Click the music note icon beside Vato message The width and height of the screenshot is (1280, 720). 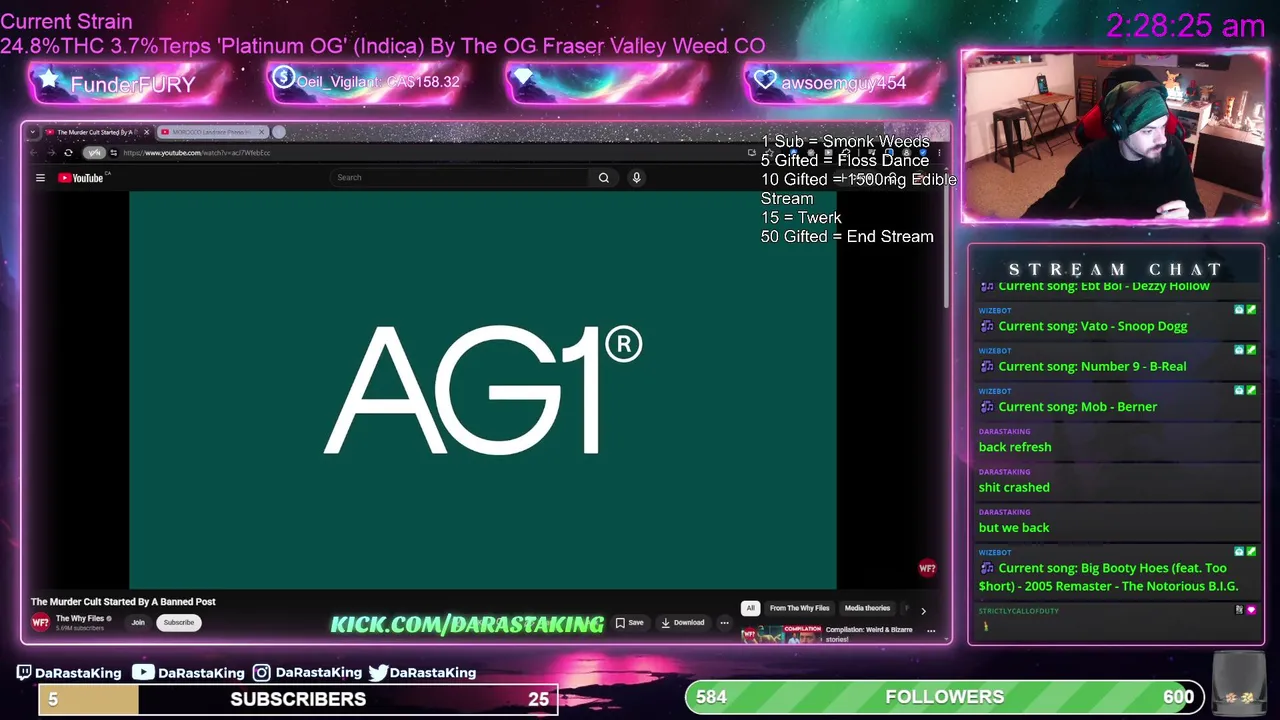pyautogui.click(x=987, y=327)
